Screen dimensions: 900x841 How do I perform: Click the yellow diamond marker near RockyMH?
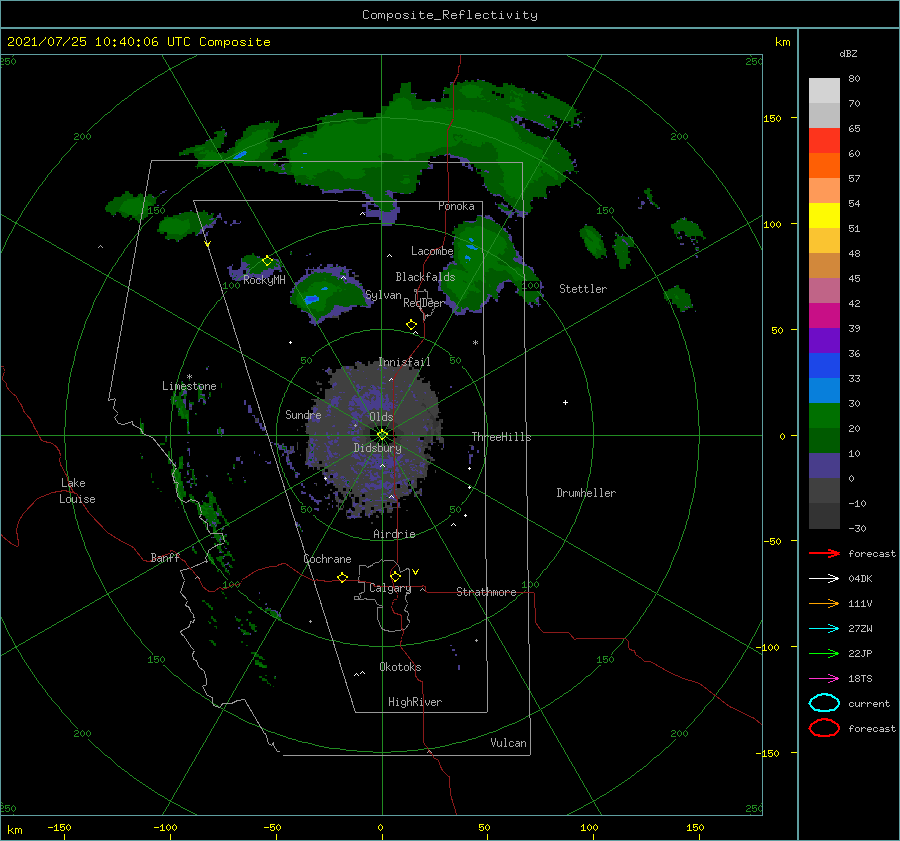pyautogui.click(x=267, y=261)
